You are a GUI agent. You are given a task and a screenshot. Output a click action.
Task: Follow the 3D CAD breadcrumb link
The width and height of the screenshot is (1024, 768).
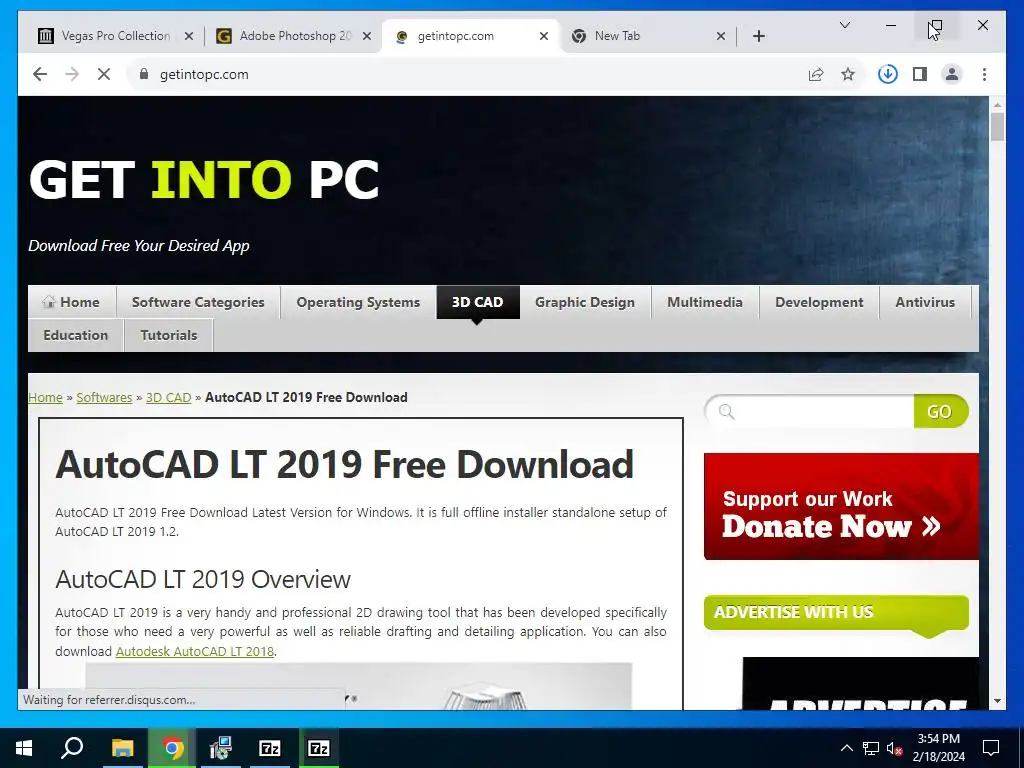[x=168, y=397]
